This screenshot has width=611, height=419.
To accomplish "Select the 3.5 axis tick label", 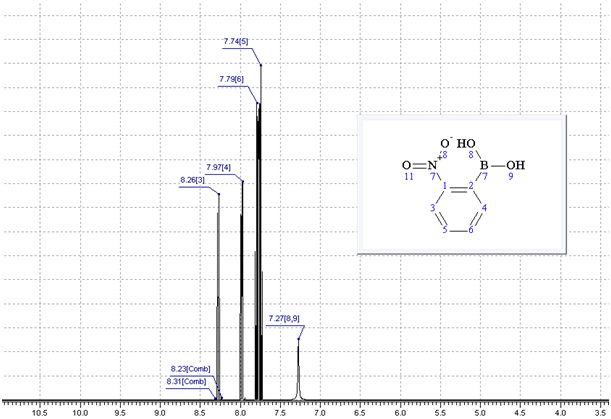I will (x=599, y=409).
